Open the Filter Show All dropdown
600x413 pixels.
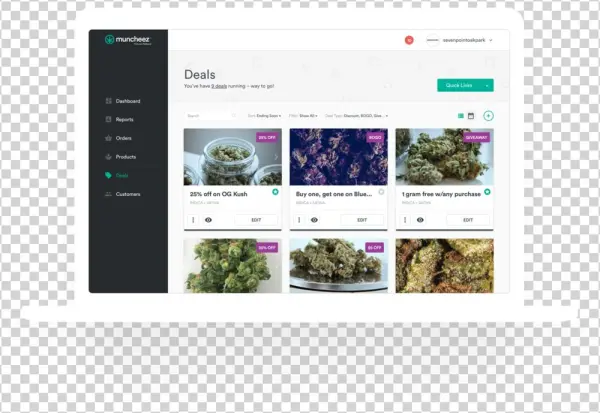coord(306,116)
